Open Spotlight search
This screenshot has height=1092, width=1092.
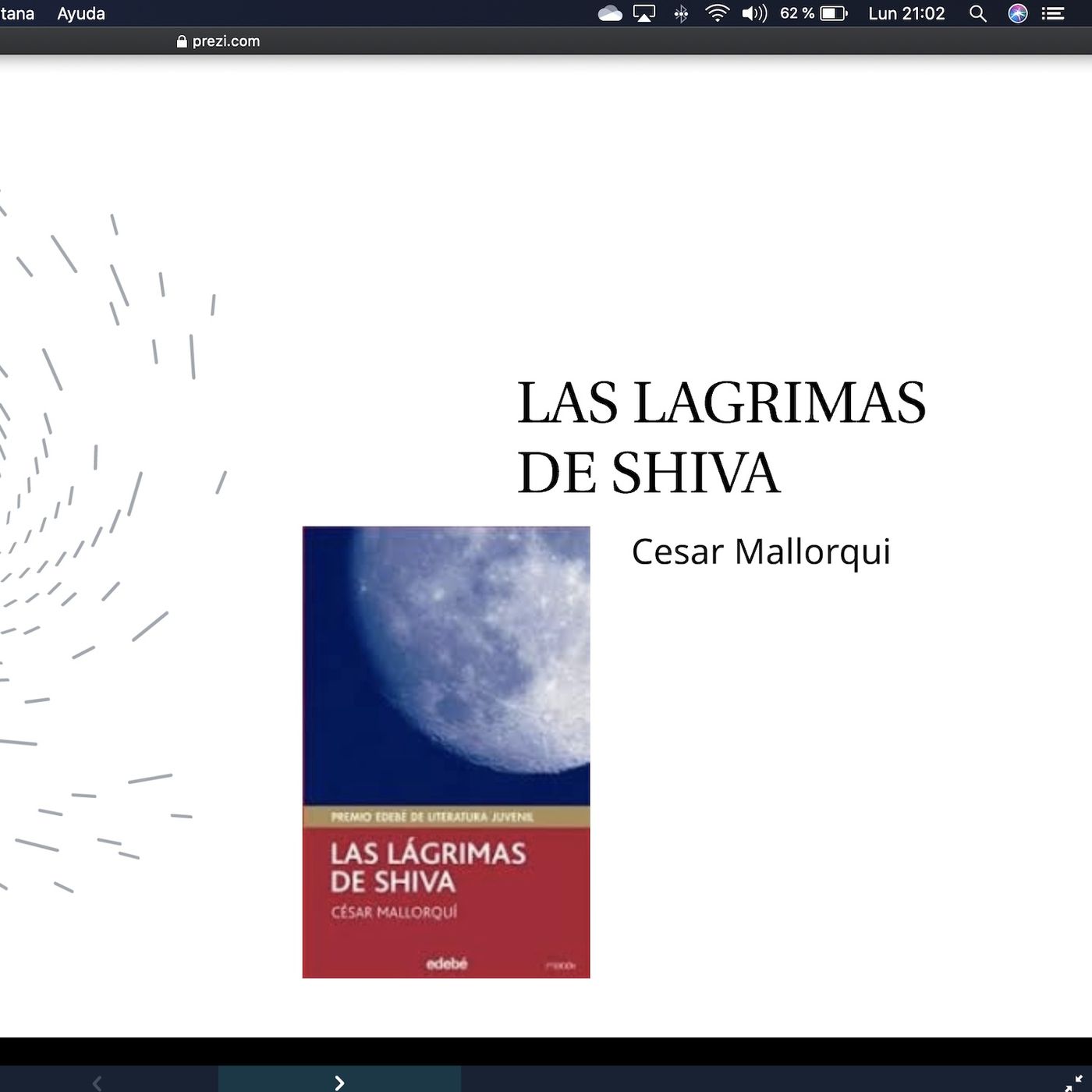pos(977,13)
